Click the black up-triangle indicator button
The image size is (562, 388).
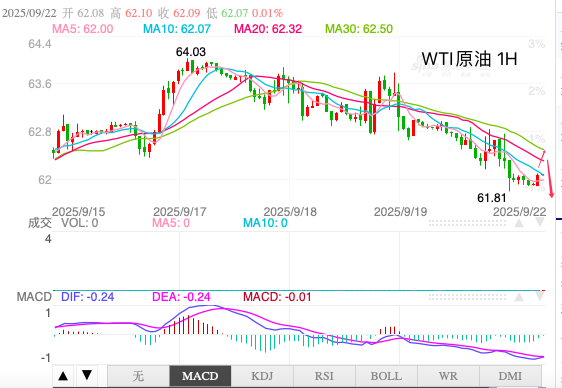coord(63,376)
